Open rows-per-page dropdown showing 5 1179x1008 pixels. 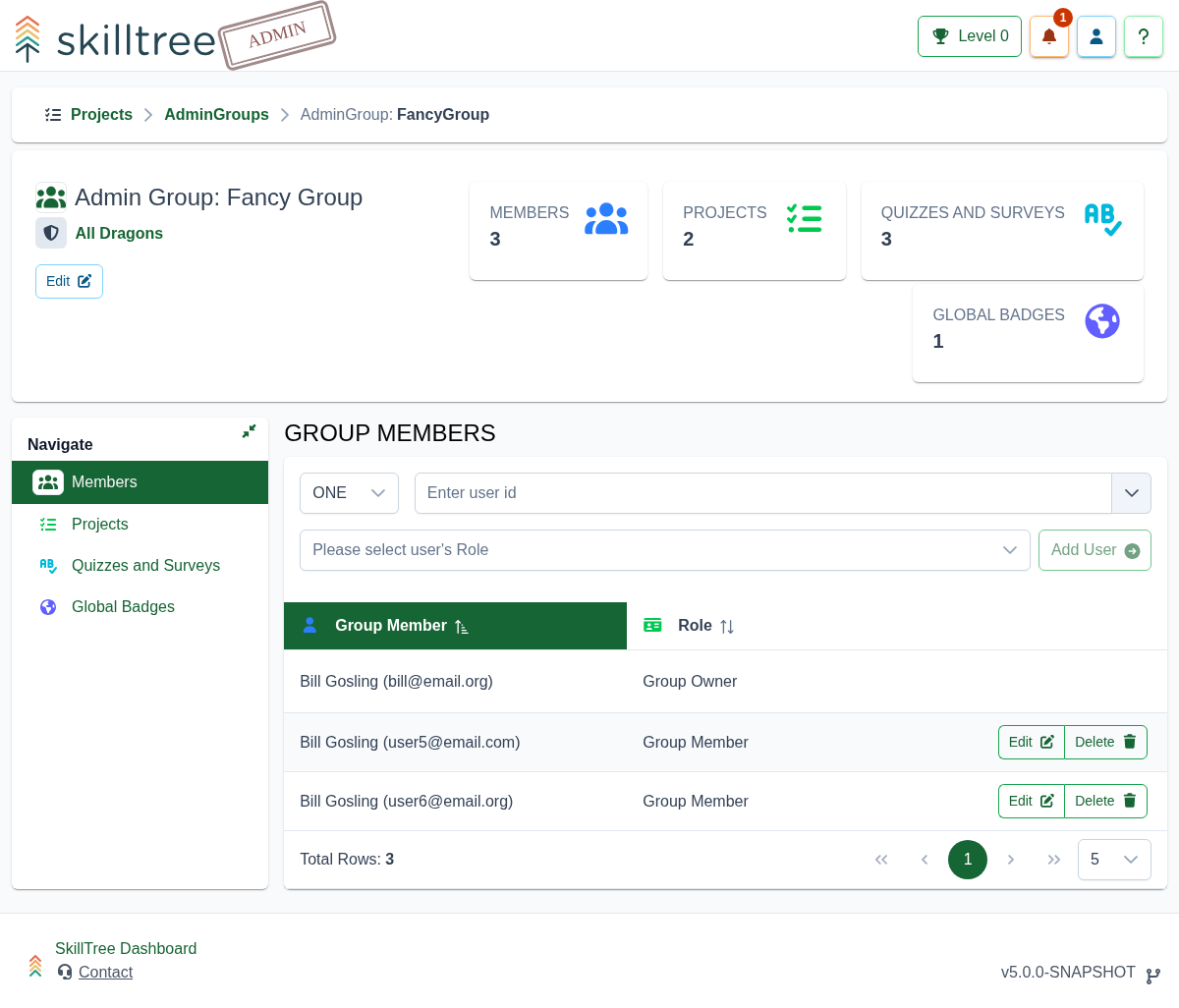tap(1114, 860)
